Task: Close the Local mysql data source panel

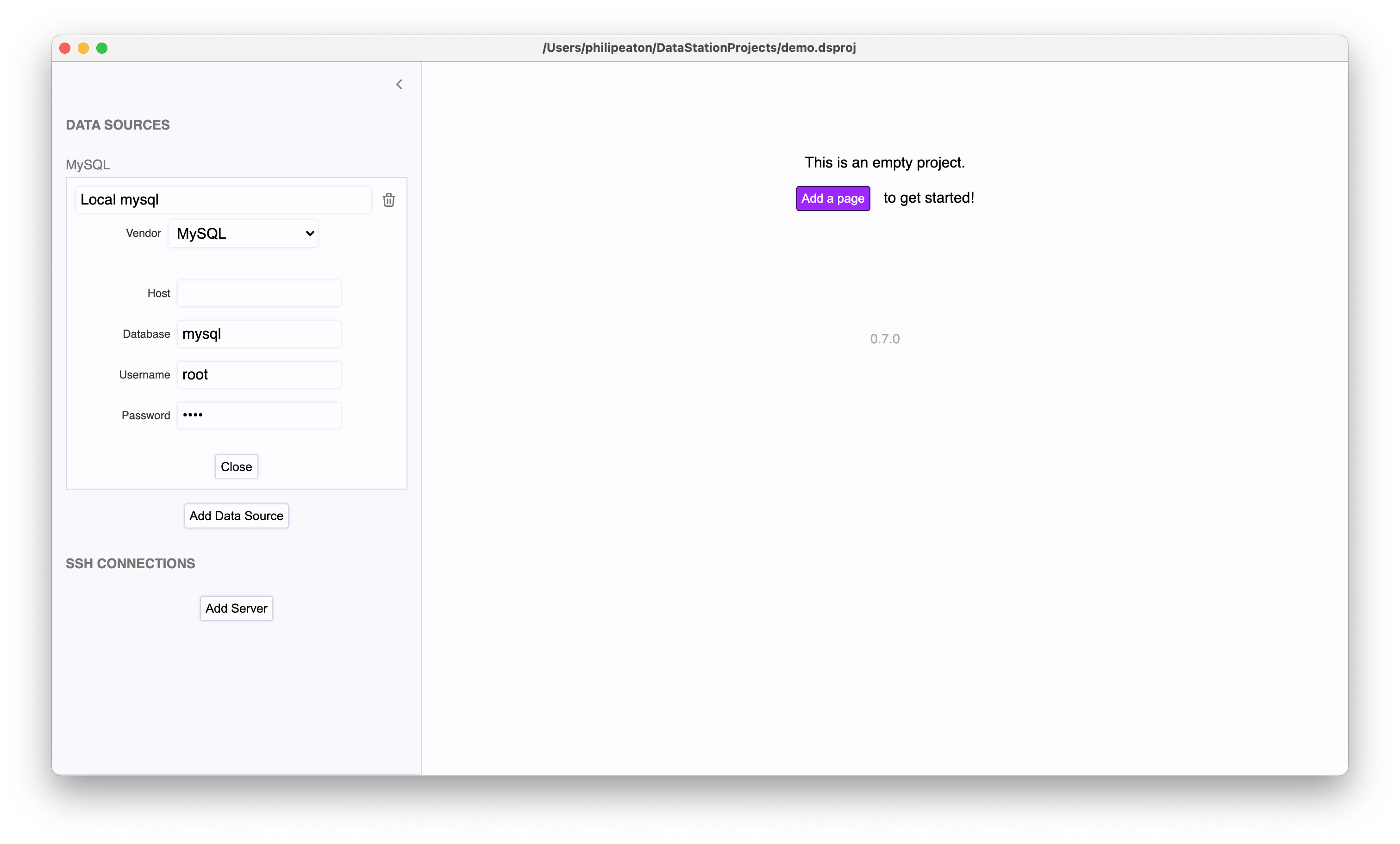Action: (236, 466)
